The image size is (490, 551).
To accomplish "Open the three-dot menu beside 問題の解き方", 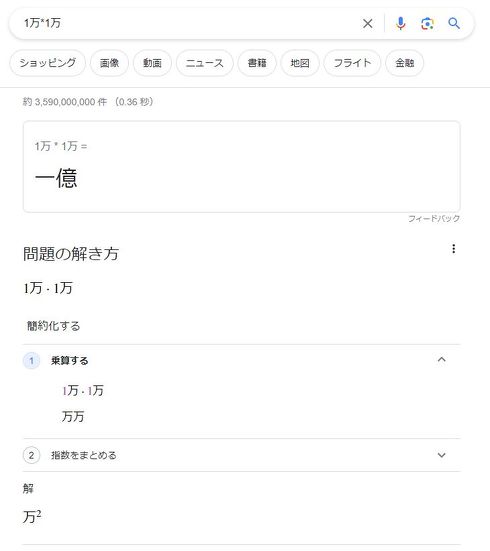I will point(453,249).
